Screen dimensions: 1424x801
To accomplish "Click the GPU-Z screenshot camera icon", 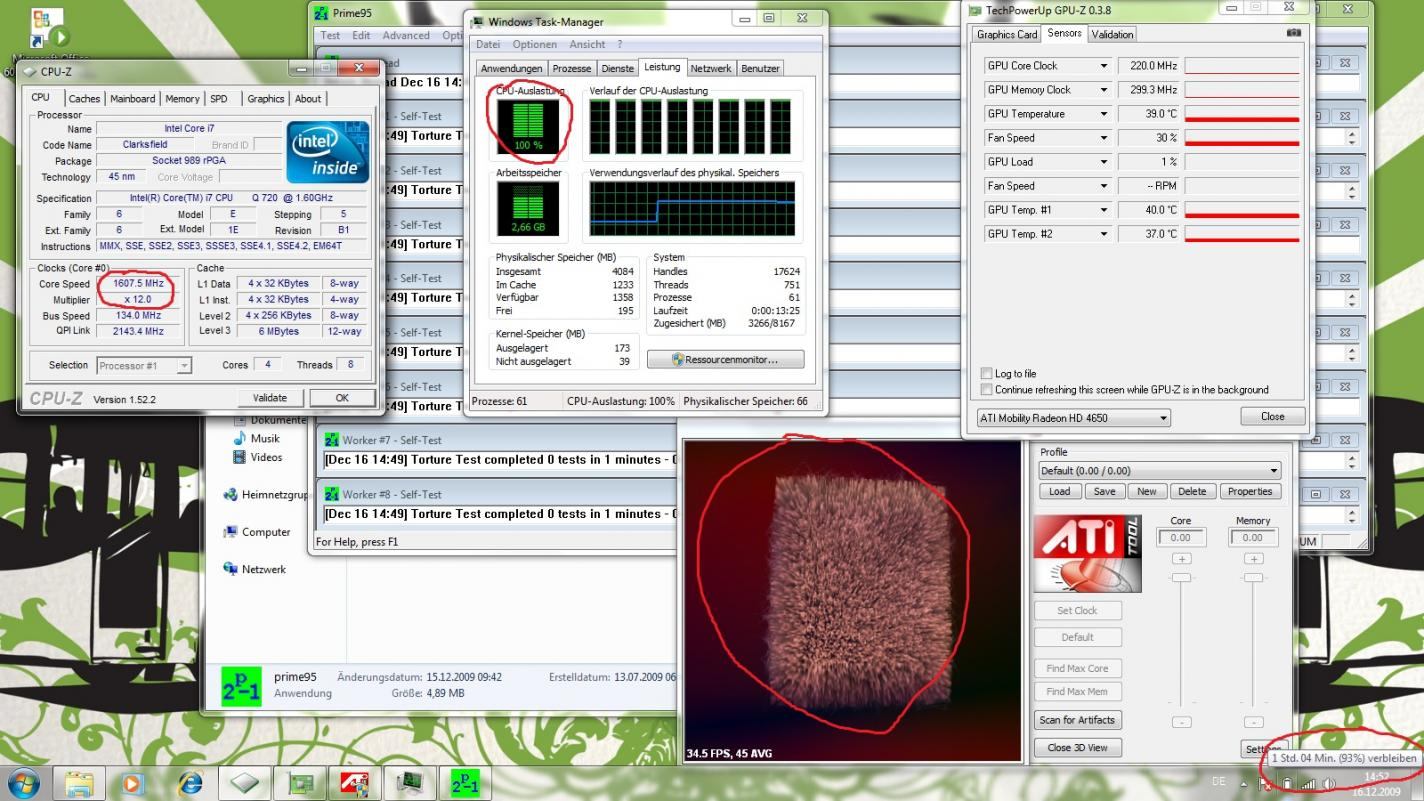I will [x=1294, y=33].
